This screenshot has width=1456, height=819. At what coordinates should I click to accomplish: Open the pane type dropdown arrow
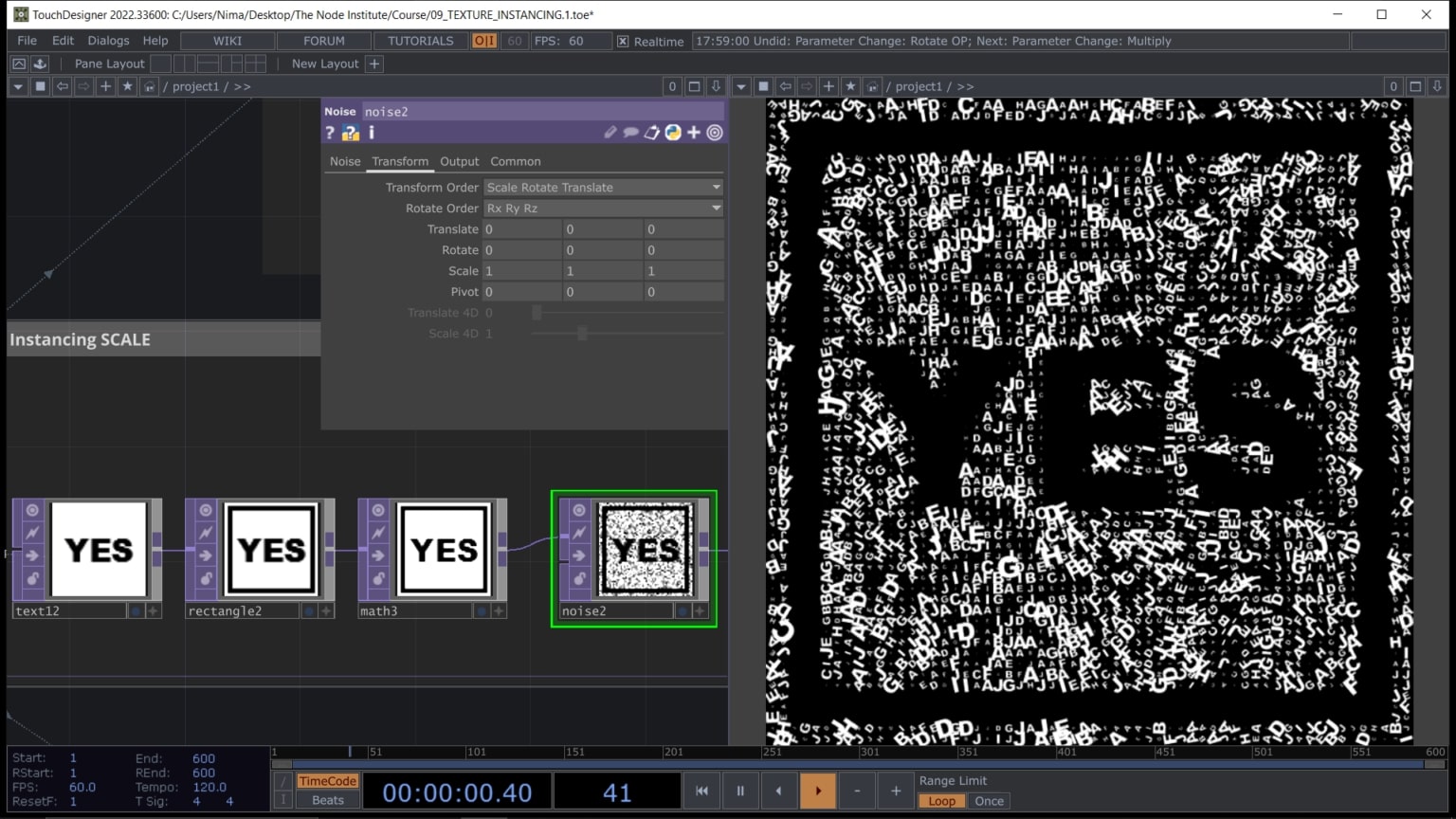pyautogui.click(x=17, y=86)
